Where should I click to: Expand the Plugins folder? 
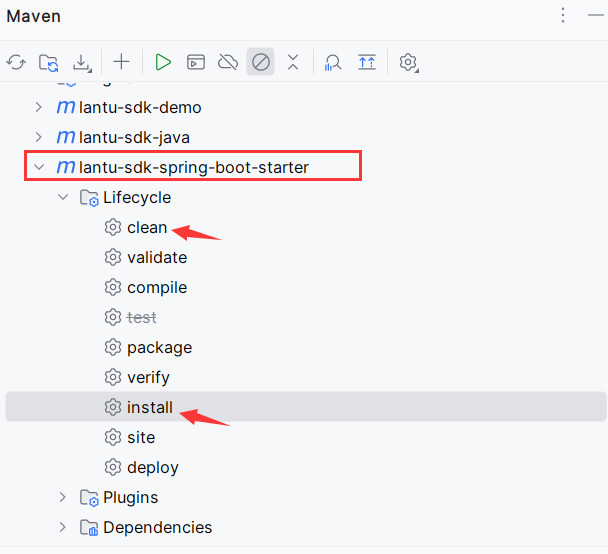62,497
